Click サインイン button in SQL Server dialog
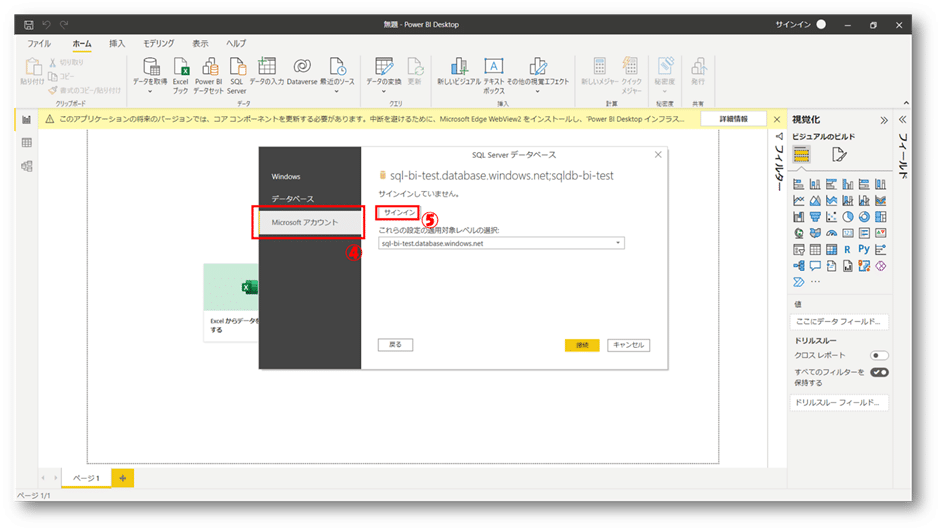The width and height of the screenshot is (941, 530). [398, 212]
